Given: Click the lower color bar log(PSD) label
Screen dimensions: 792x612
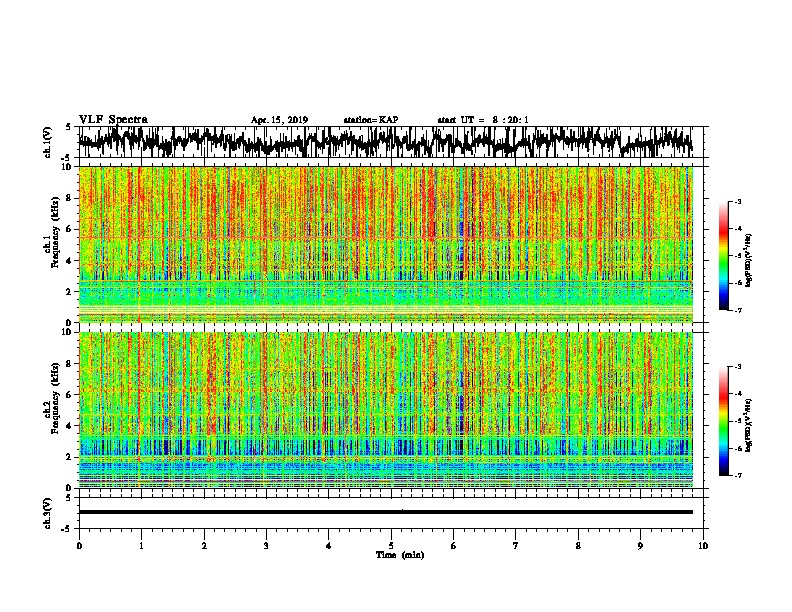Looking at the screenshot, I should coord(748,425).
